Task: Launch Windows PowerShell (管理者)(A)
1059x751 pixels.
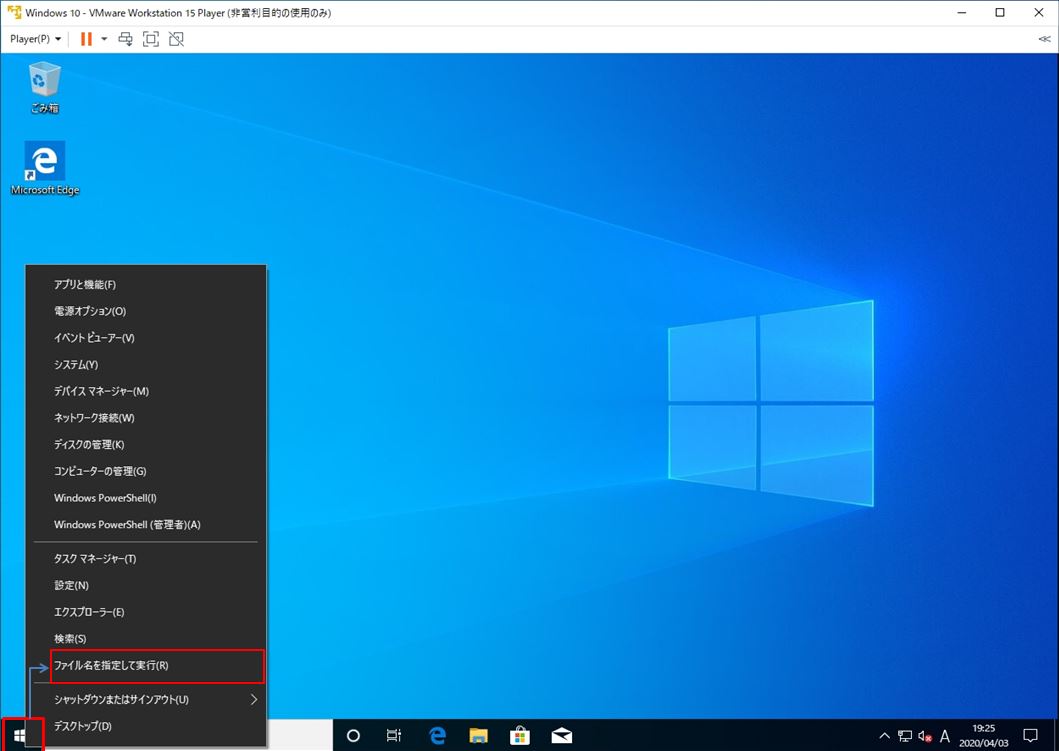Action: (146, 525)
